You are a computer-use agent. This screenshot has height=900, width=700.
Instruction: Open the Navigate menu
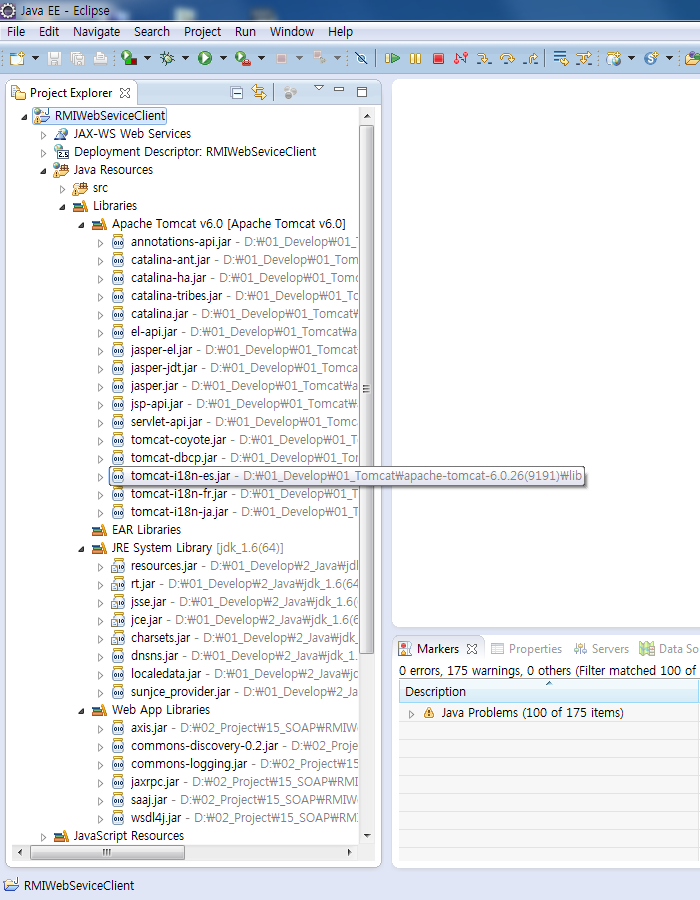point(96,31)
